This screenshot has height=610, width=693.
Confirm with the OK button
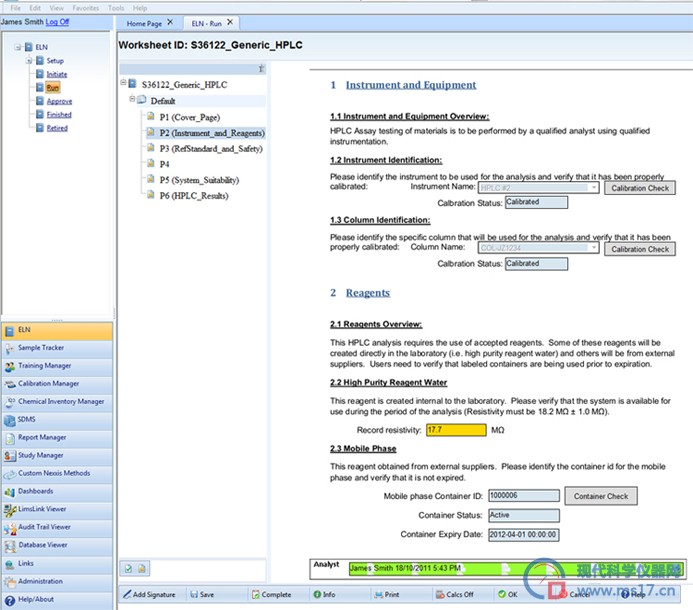coord(507,595)
